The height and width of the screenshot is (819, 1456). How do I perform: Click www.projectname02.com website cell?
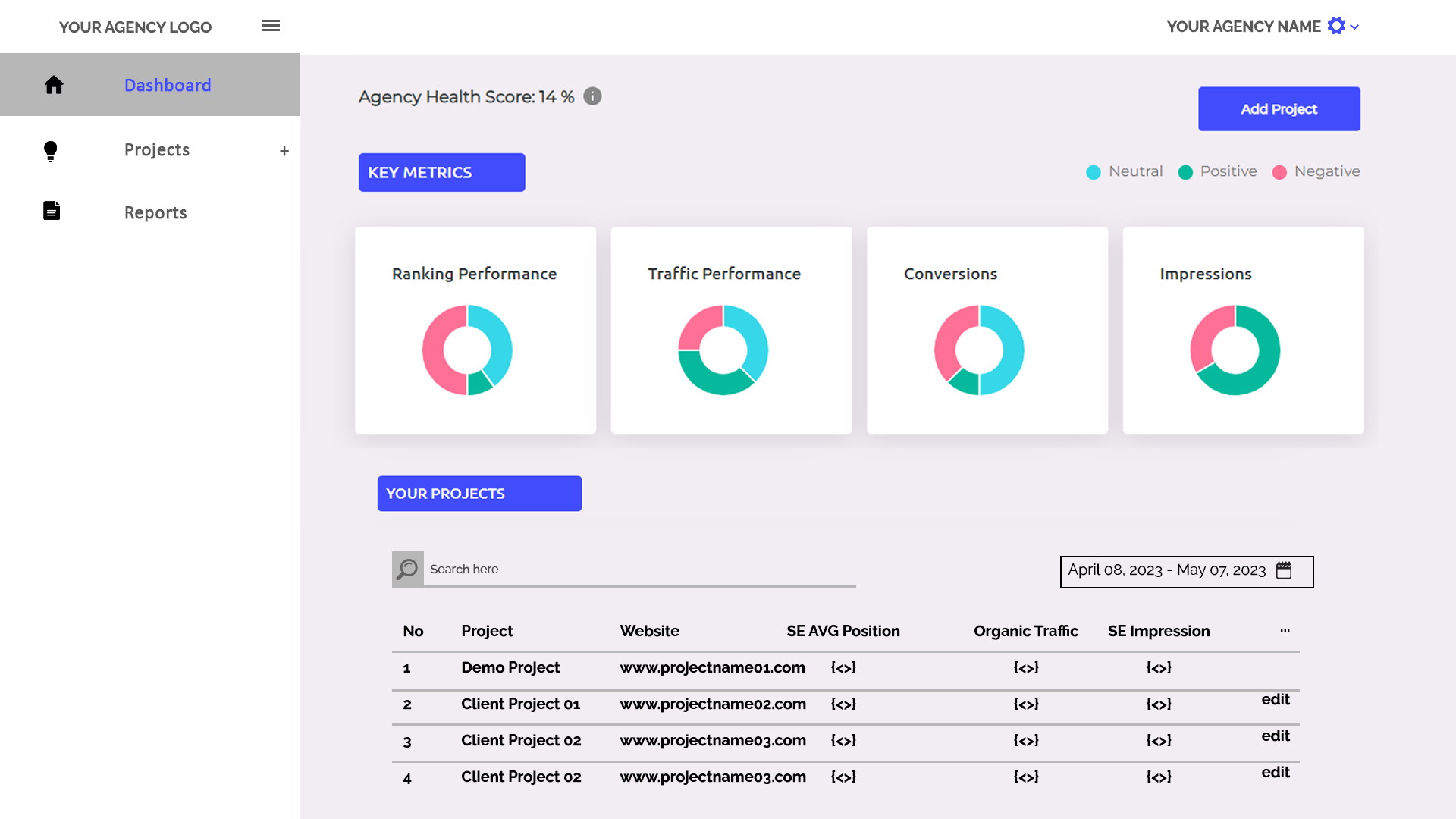coord(713,704)
